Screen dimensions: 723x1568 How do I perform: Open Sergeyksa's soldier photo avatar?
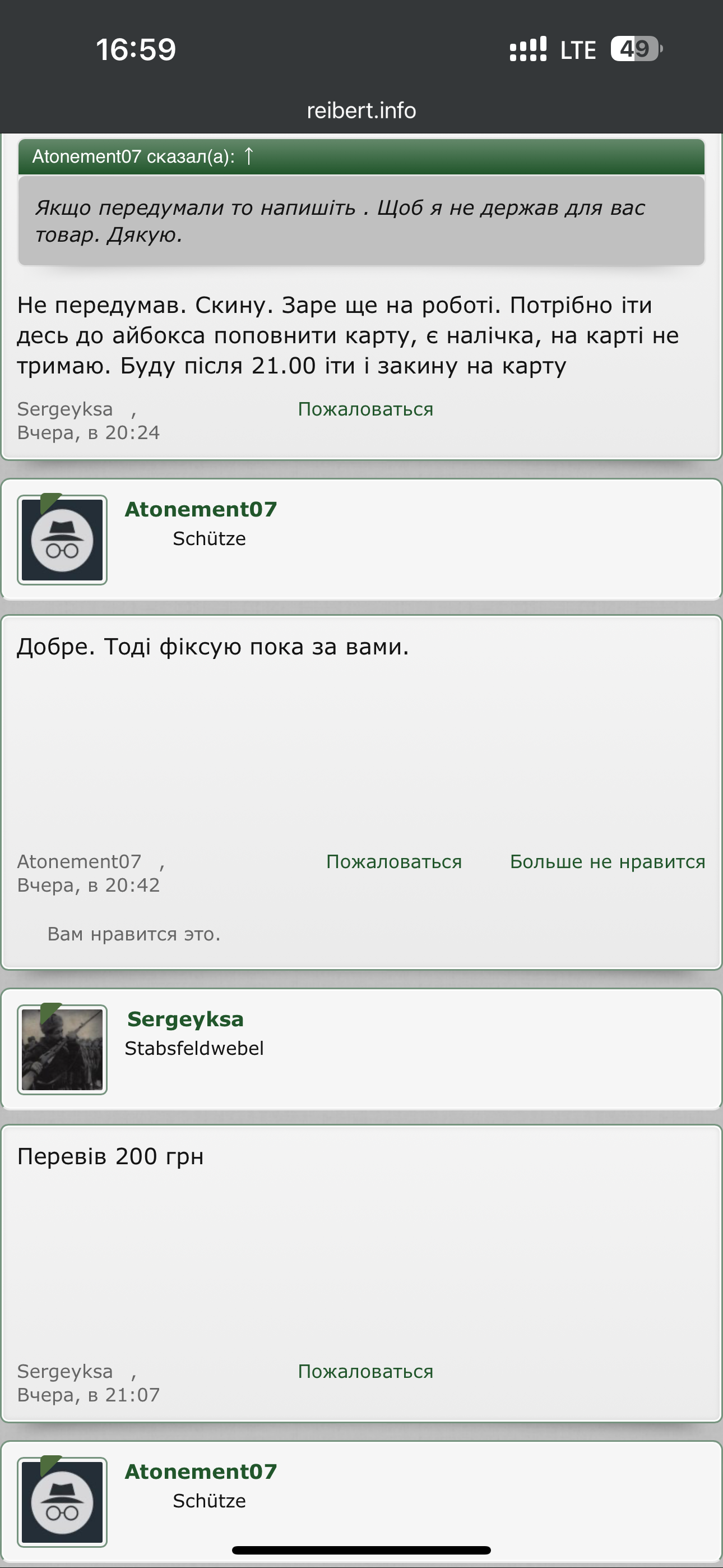[x=62, y=1049]
